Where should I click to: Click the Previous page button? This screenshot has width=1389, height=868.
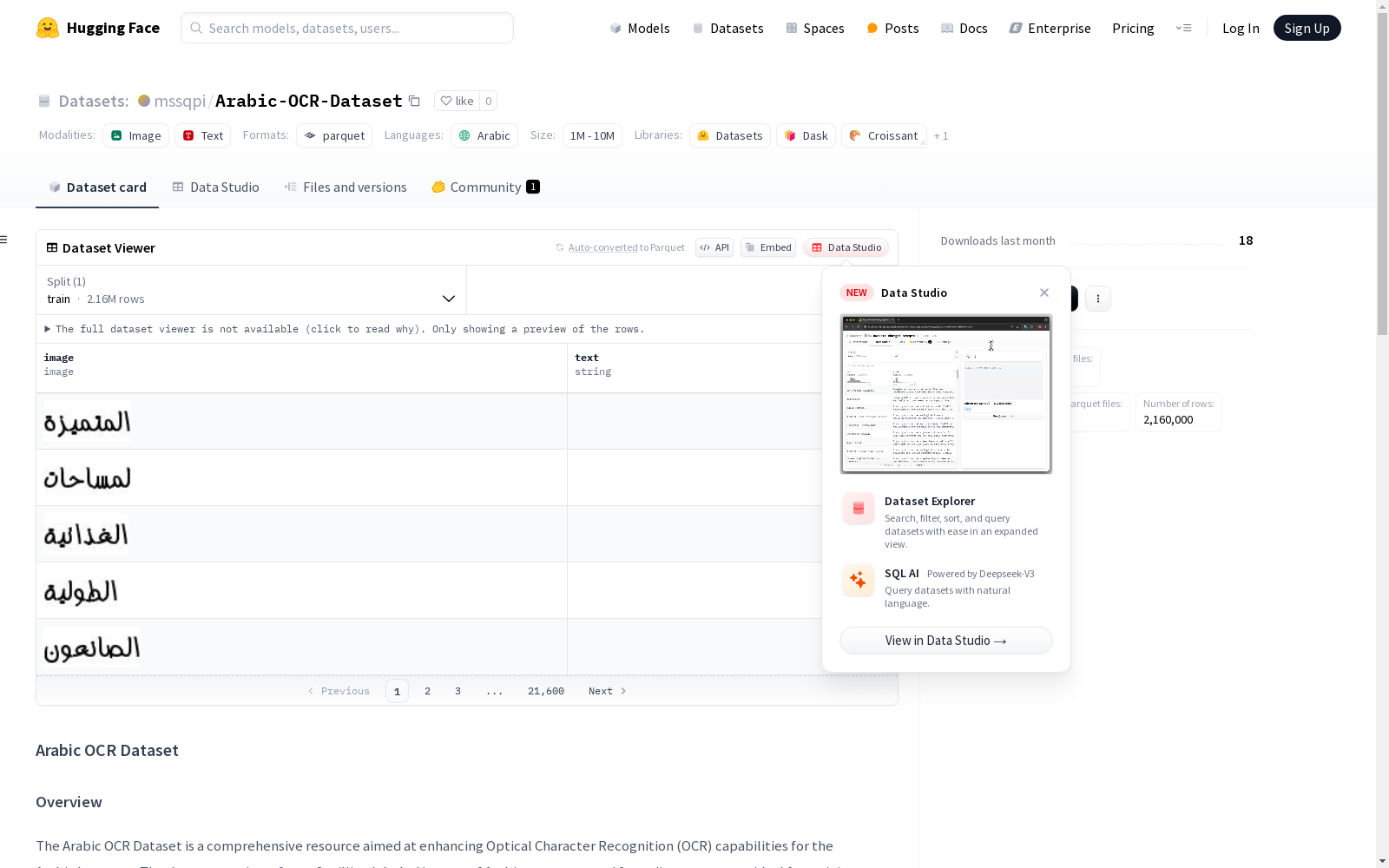point(339,691)
